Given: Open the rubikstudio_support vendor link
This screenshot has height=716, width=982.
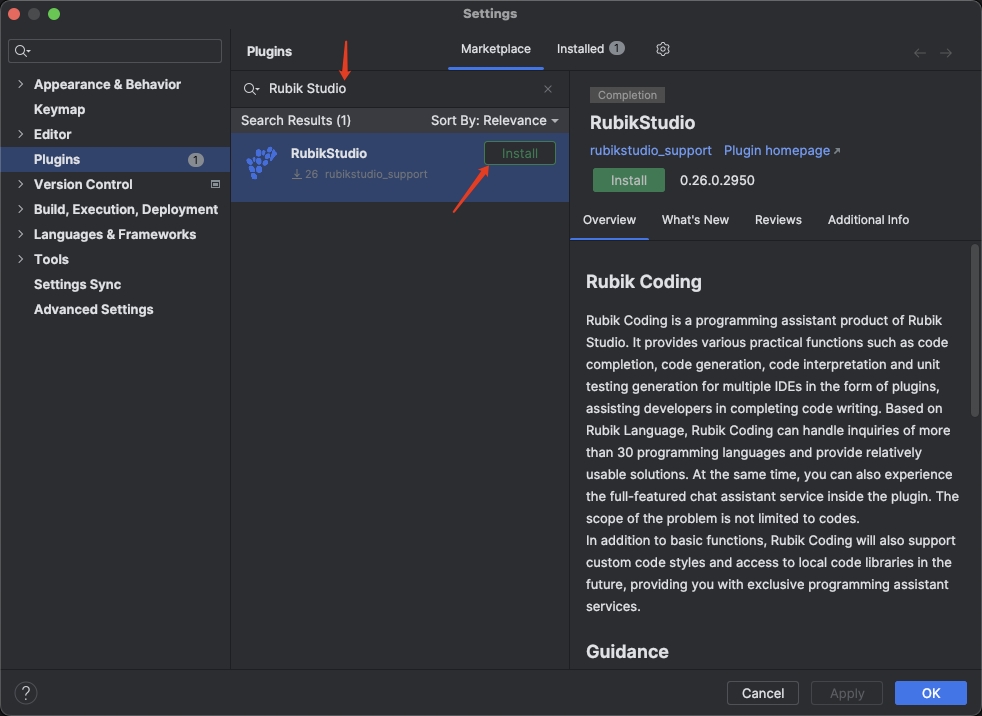Looking at the screenshot, I should pyautogui.click(x=650, y=150).
